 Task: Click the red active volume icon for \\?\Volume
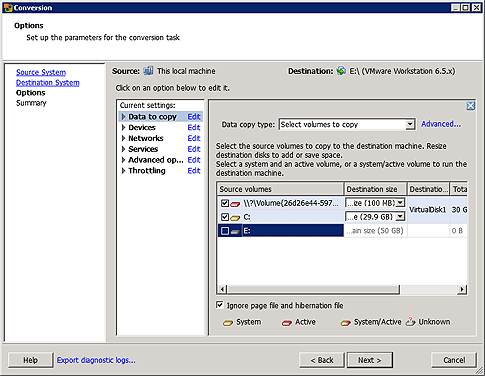tap(235, 203)
